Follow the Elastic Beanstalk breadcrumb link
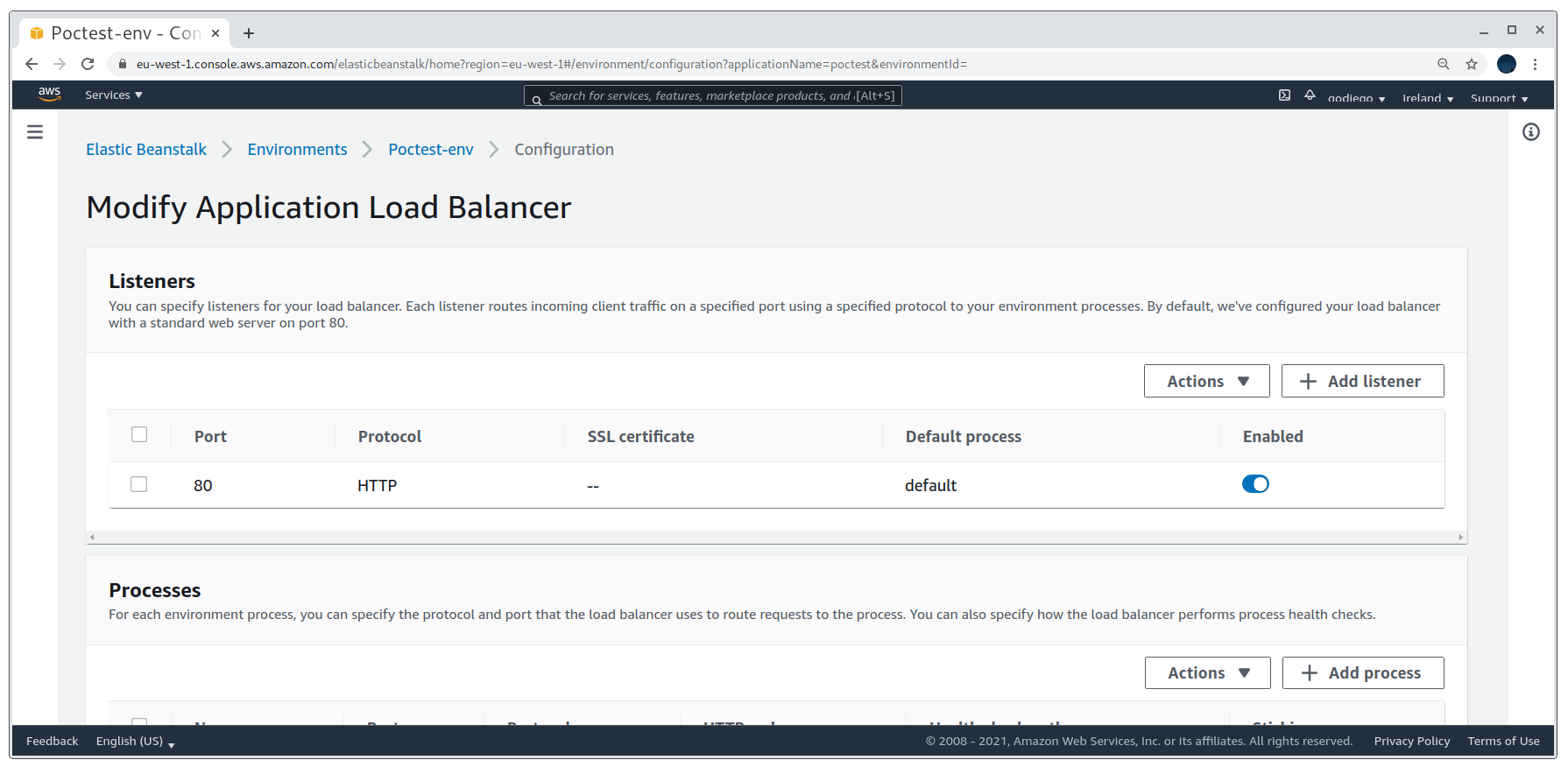Viewport: 1568px width, 774px height. click(146, 150)
